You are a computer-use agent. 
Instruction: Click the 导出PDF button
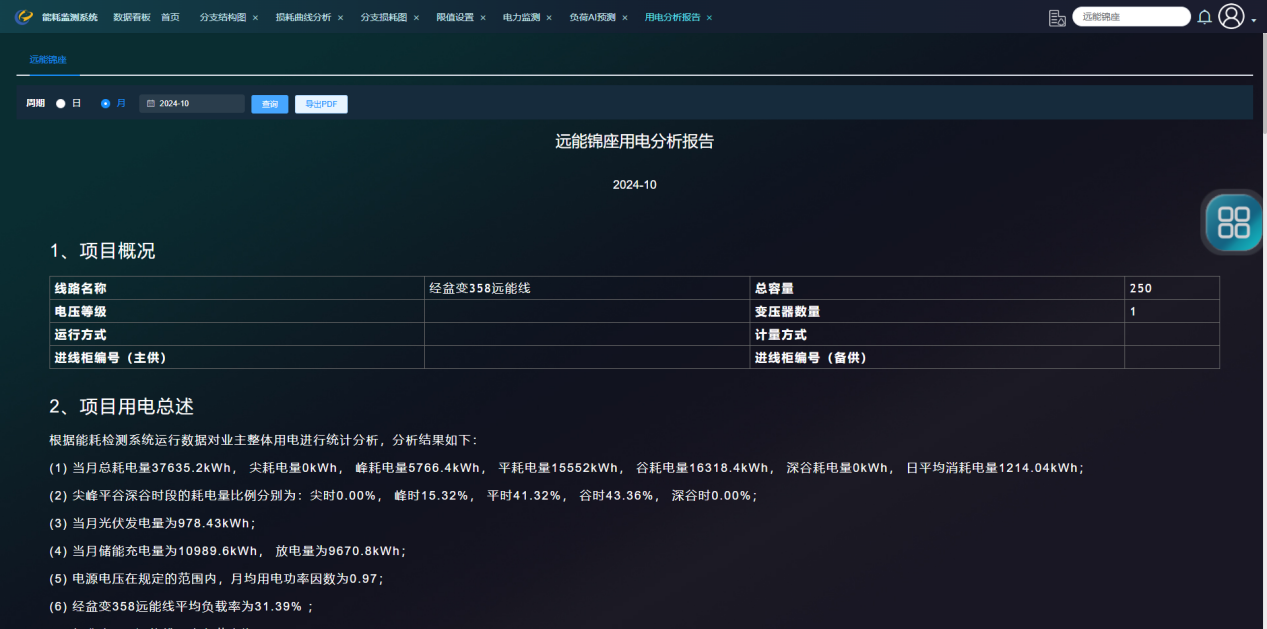(x=321, y=104)
